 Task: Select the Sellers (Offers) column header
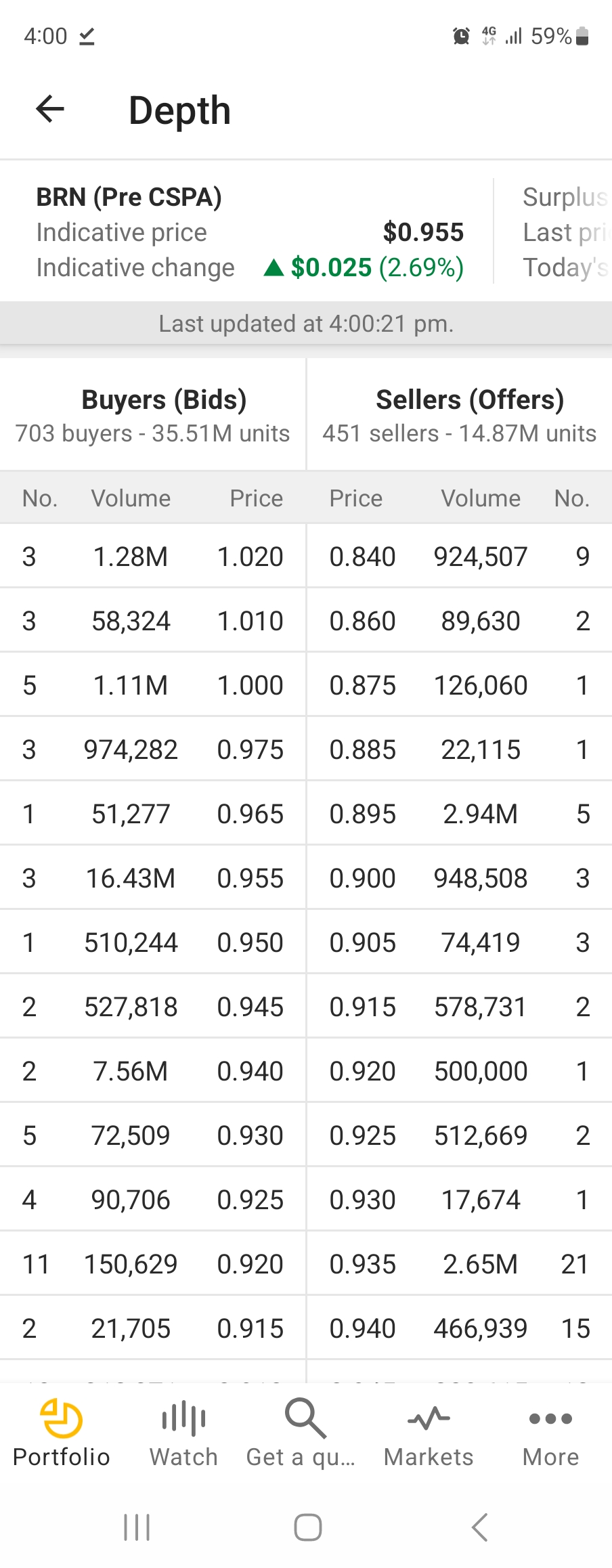pos(470,399)
